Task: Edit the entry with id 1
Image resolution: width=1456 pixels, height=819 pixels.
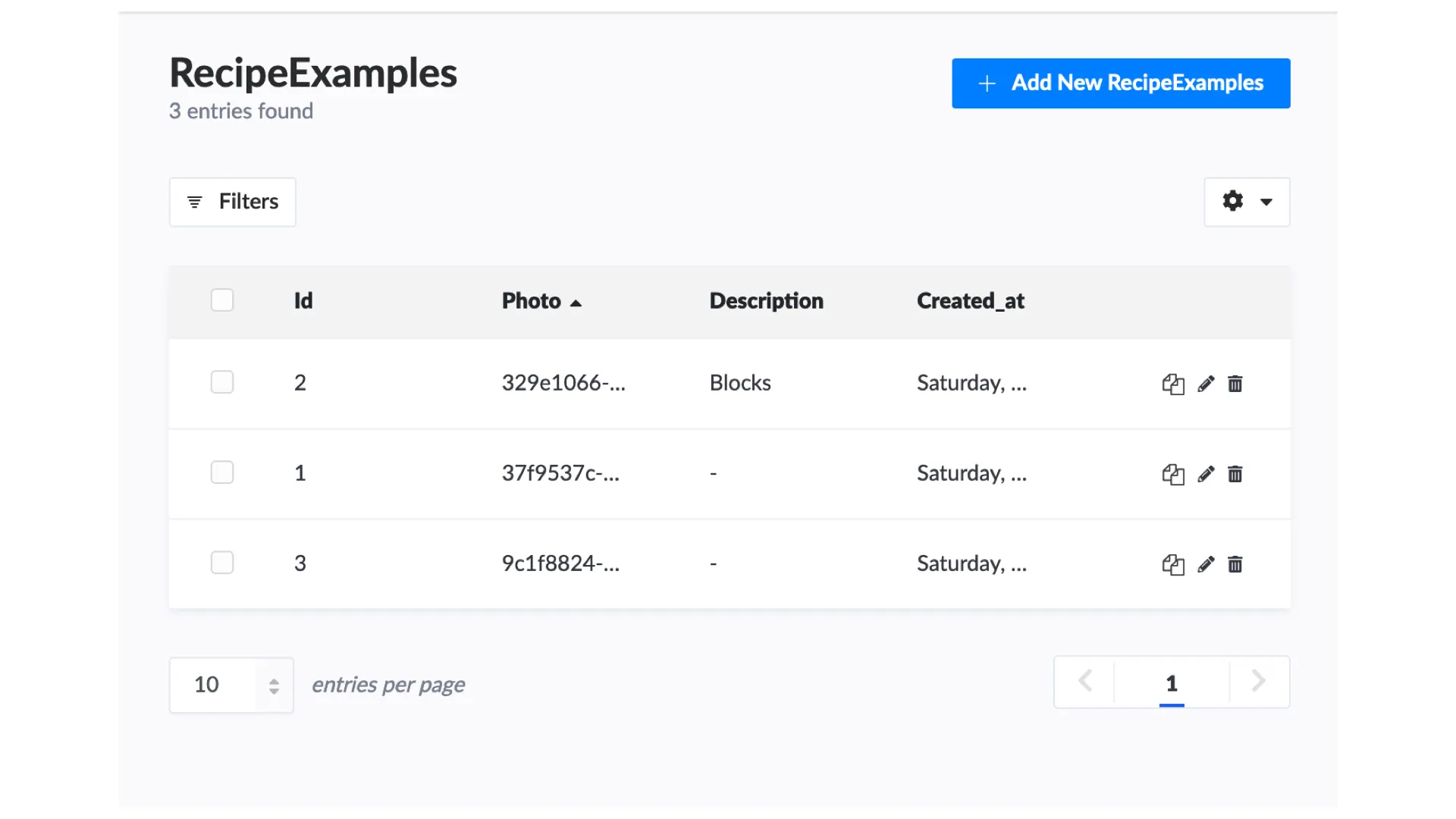Action: click(1206, 474)
